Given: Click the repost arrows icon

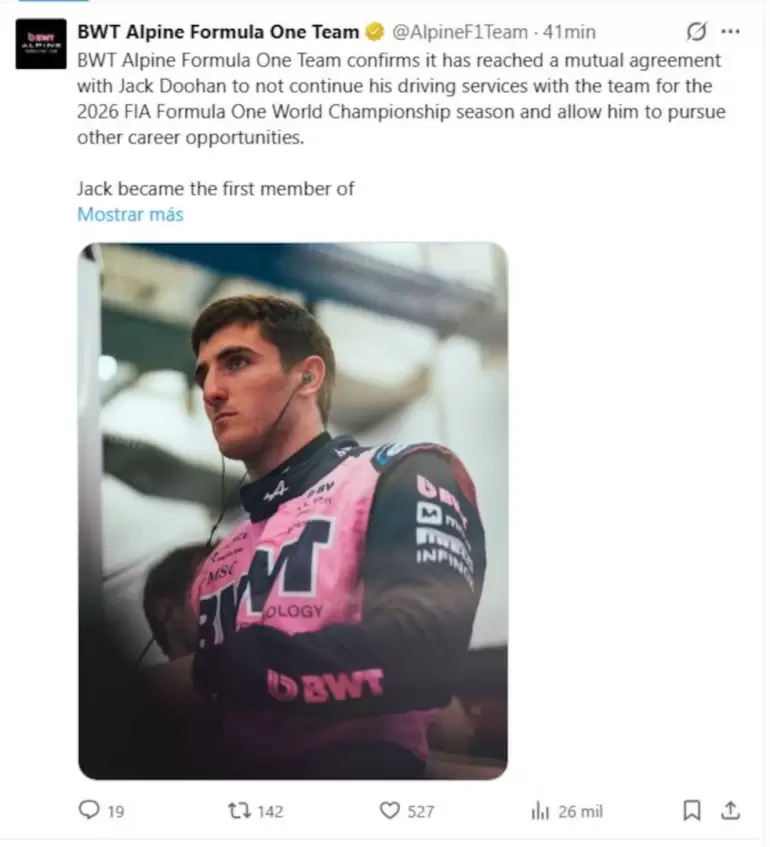Looking at the screenshot, I should tap(237, 810).
